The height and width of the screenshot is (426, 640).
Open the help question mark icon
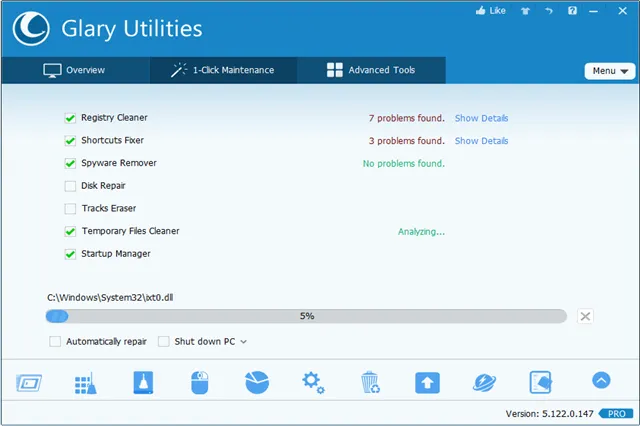[572, 11]
